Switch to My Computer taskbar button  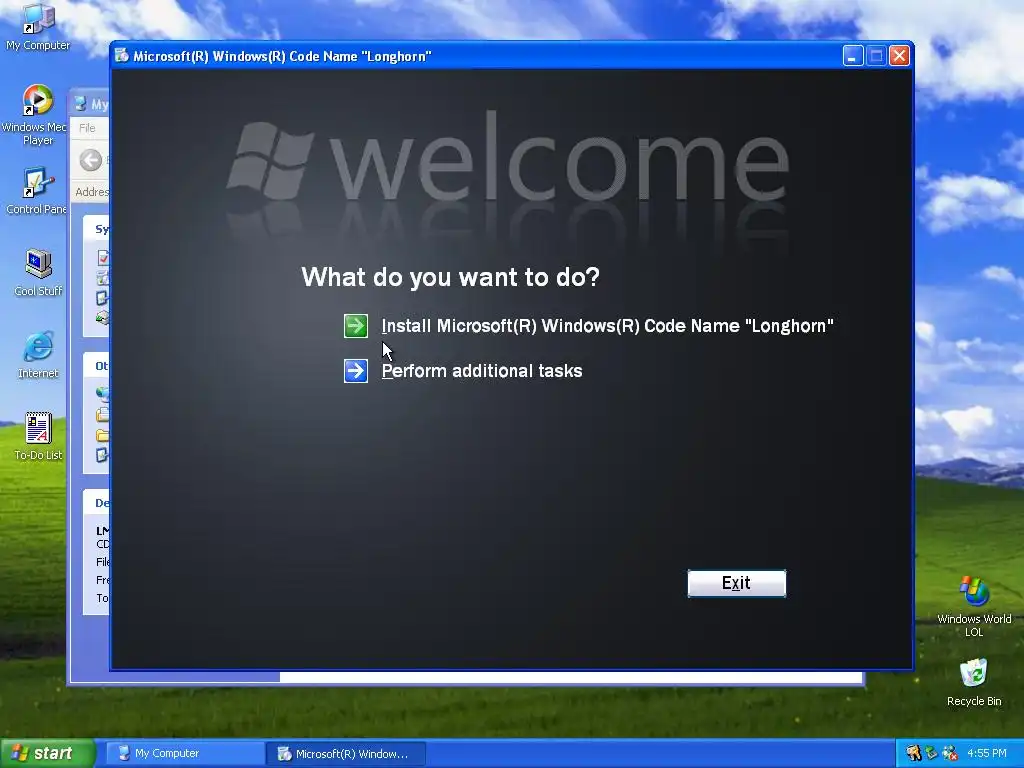pos(185,754)
